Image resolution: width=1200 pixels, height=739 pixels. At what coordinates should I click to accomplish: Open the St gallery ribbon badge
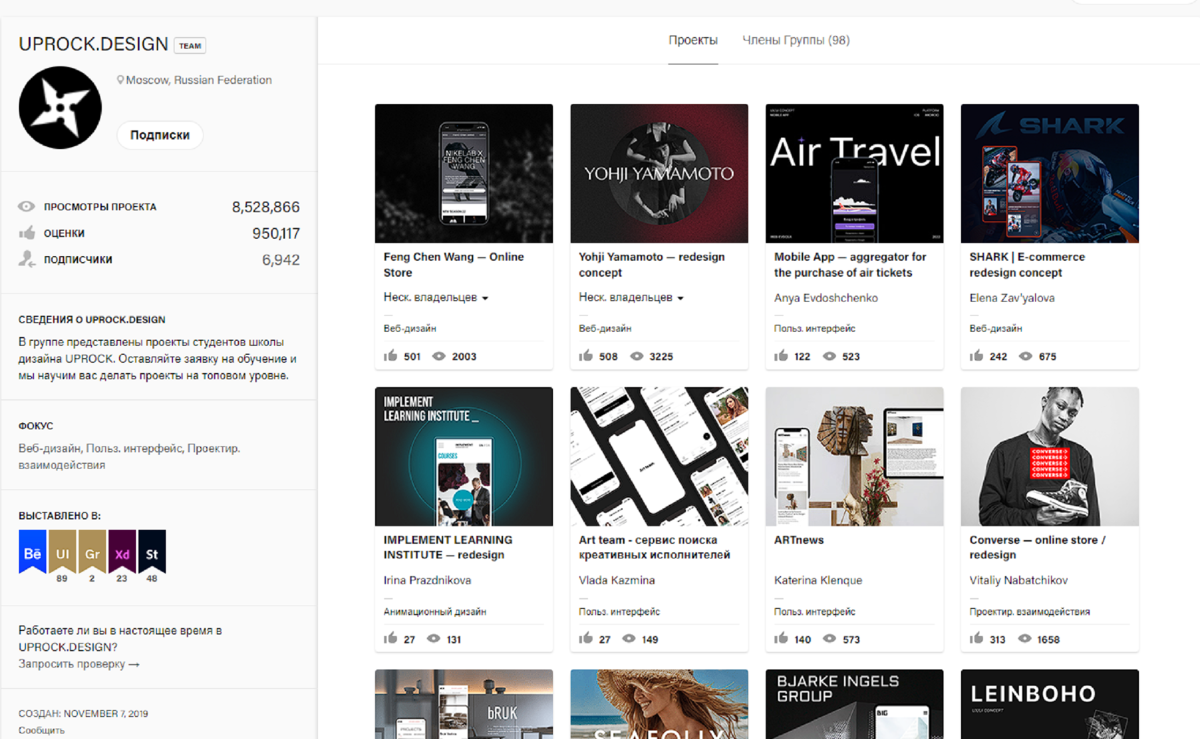152,552
